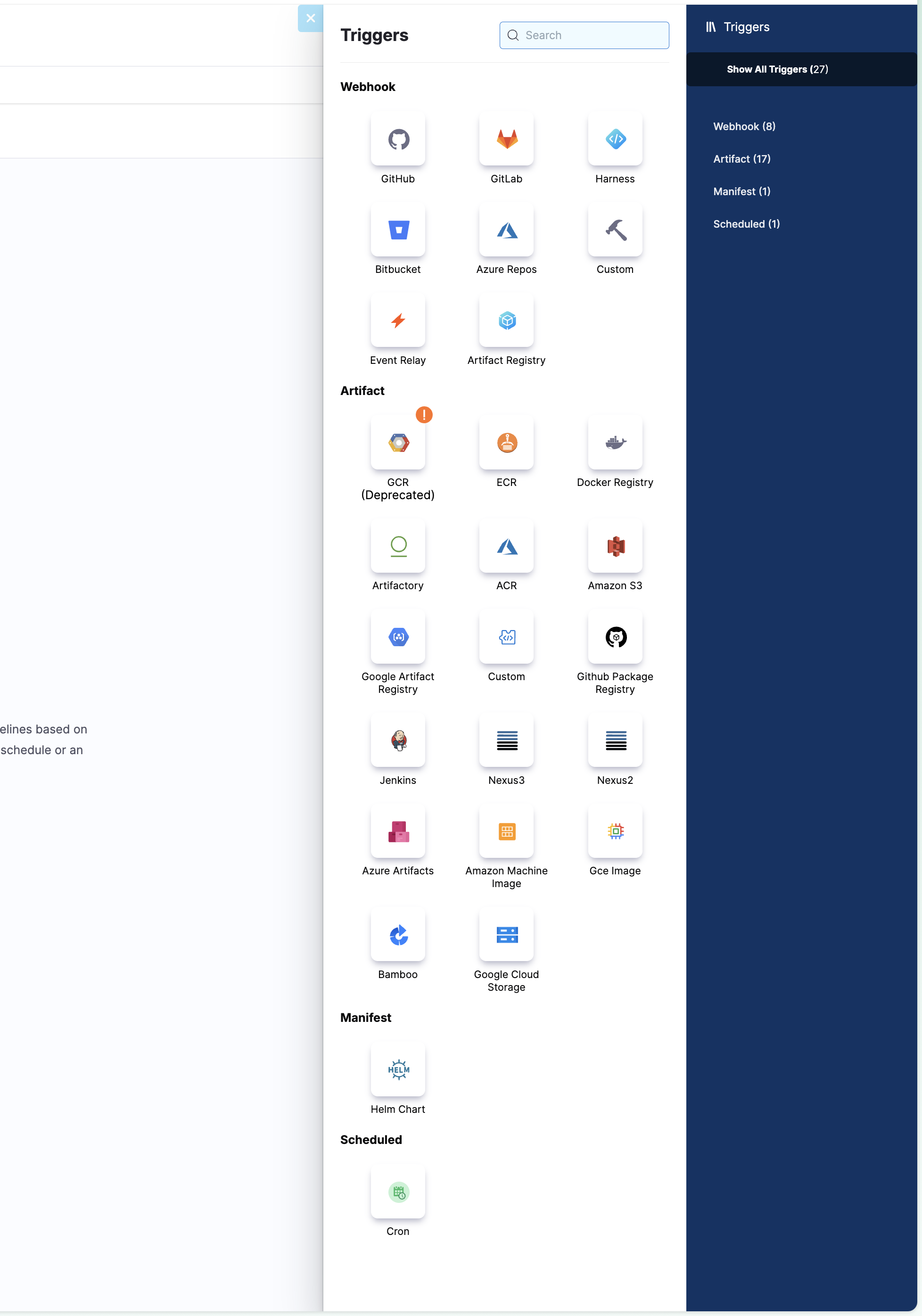This screenshot has width=922, height=1316.
Task: Select the Helm Chart manifest trigger
Action: click(398, 1069)
